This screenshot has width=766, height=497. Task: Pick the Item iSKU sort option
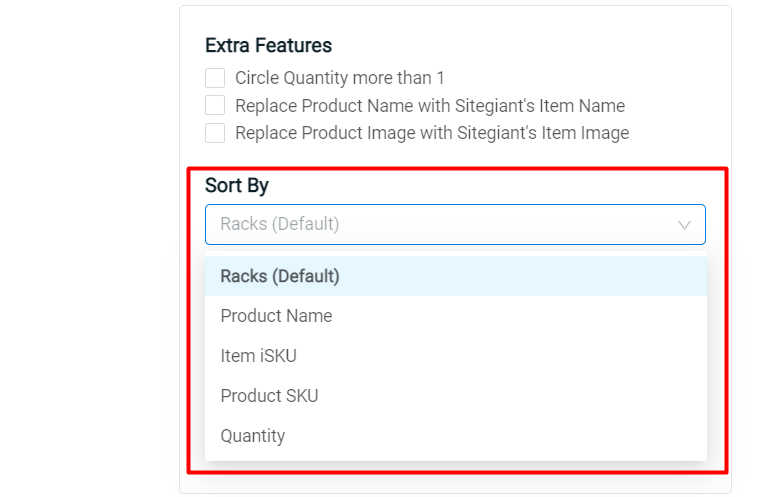(456, 356)
